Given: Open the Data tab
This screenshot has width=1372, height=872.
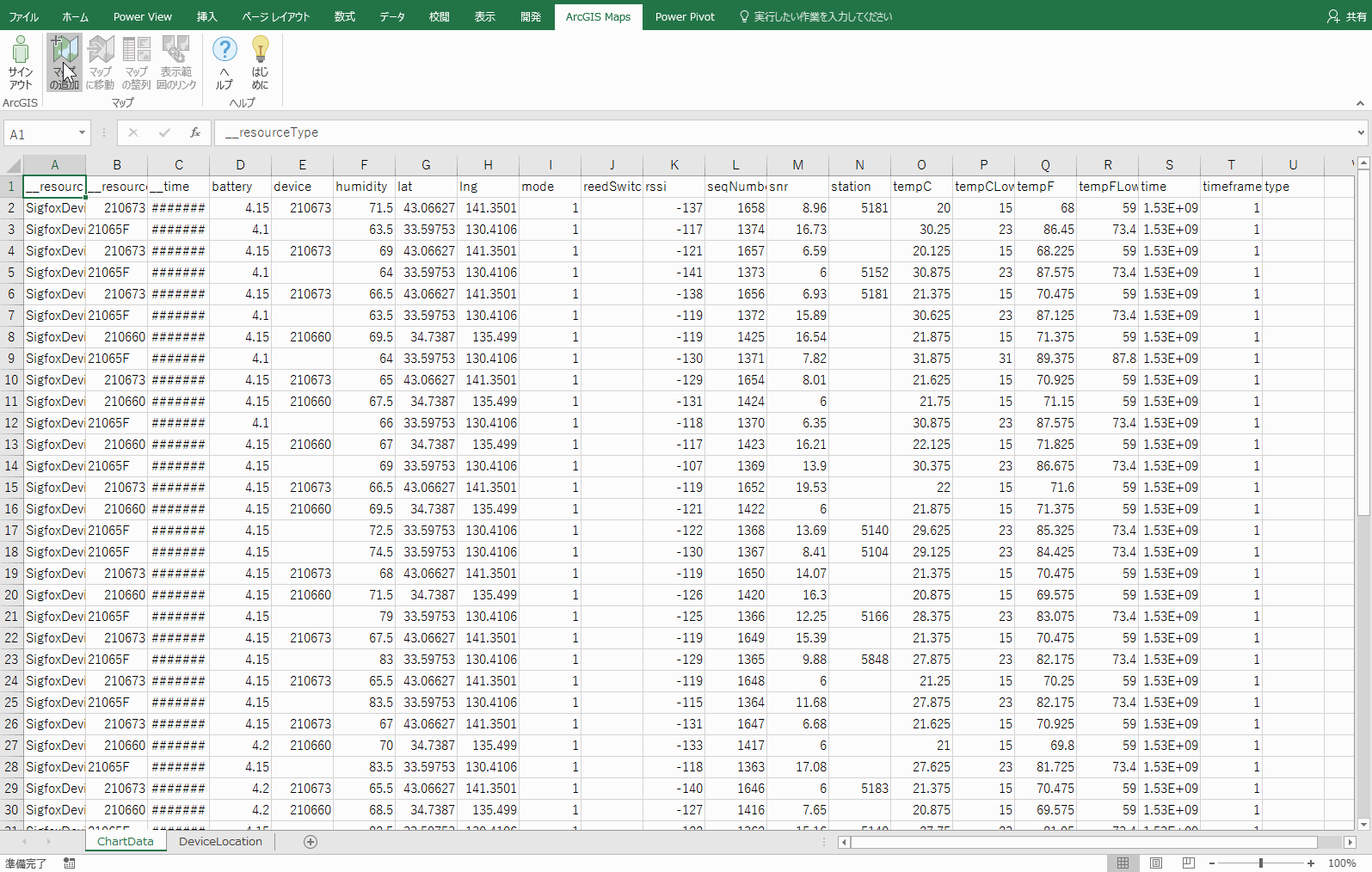Looking at the screenshot, I should pos(392,16).
